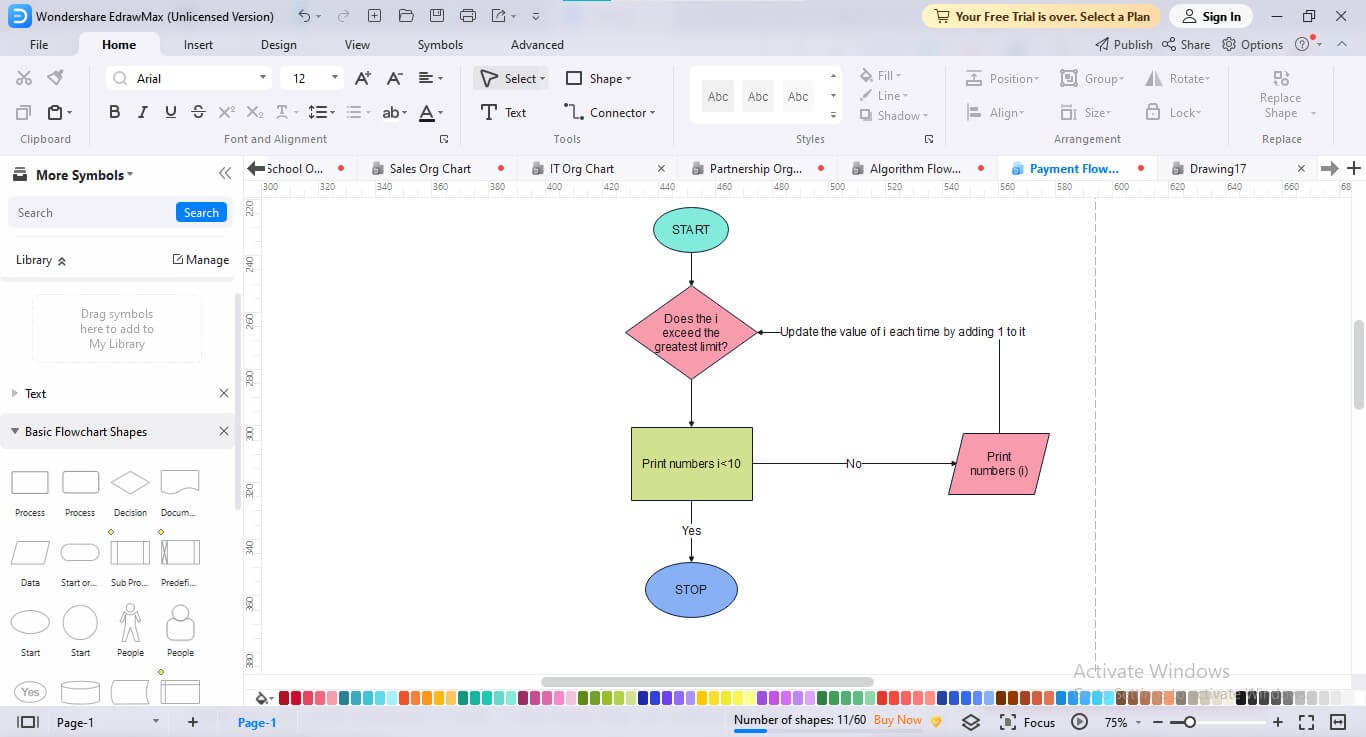
Task: Open the Fill dropdown in Styles
Action: pyautogui.click(x=880, y=75)
